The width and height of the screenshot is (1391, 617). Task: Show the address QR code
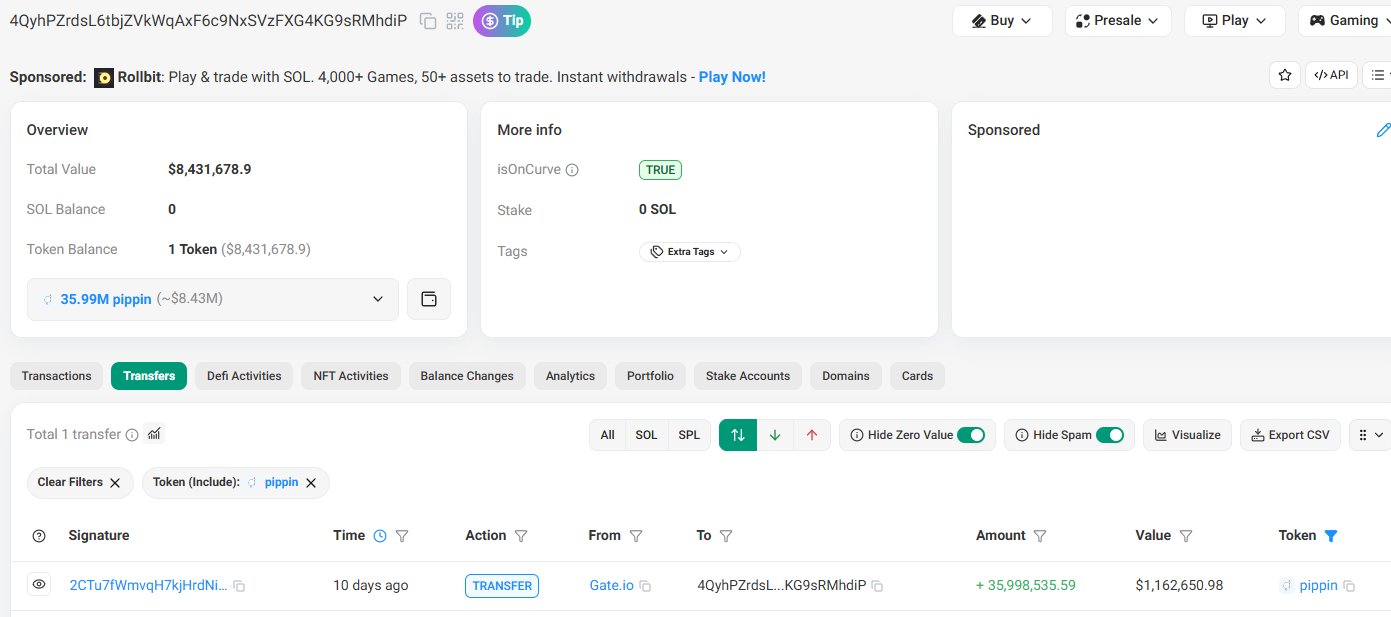(455, 21)
